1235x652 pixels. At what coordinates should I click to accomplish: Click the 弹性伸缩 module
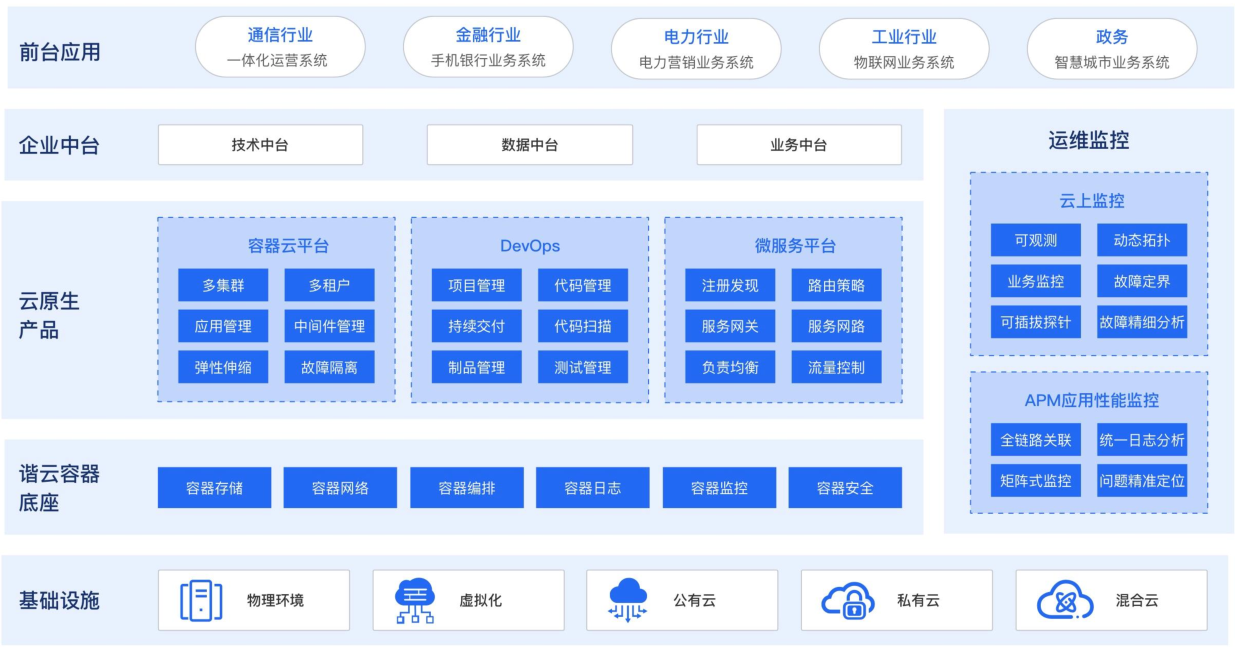(x=222, y=366)
